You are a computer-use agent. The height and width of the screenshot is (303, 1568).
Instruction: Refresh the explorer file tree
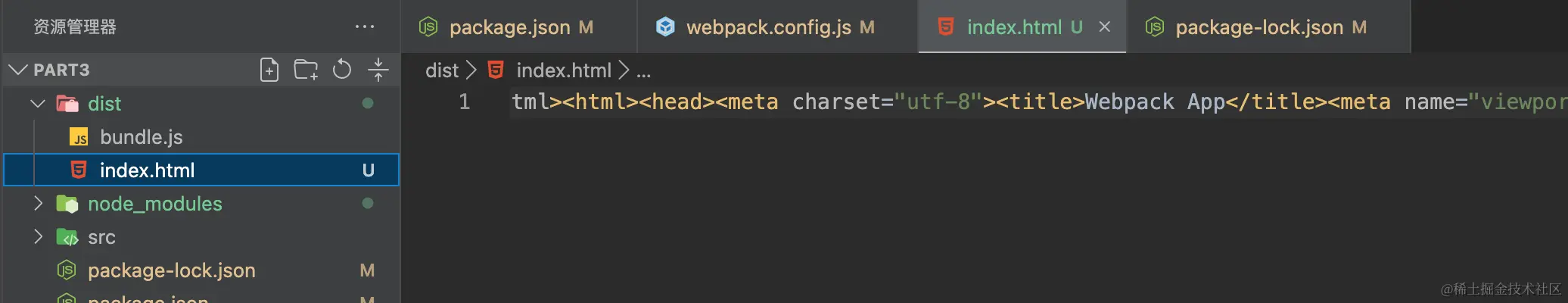[342, 70]
